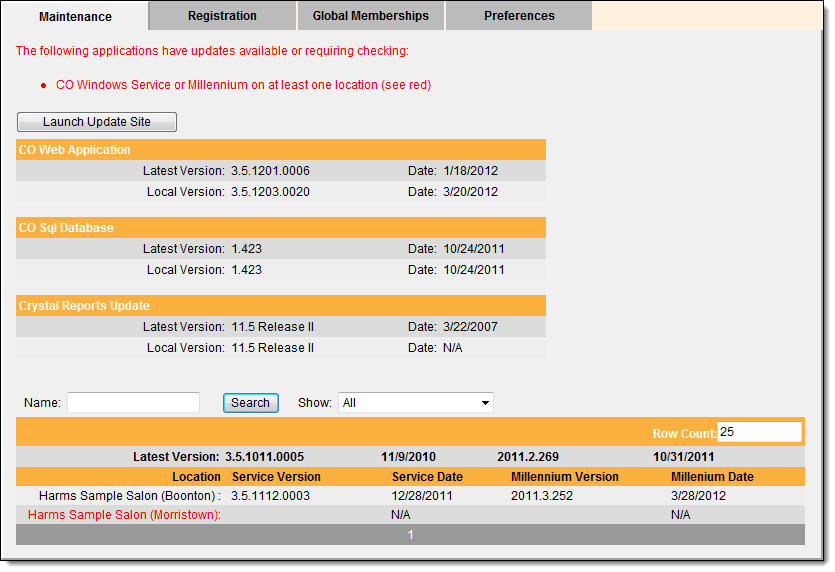Image resolution: width=835 pixels, height=572 pixels.
Task: Expand the Show dropdown set to All
Action: pos(415,403)
